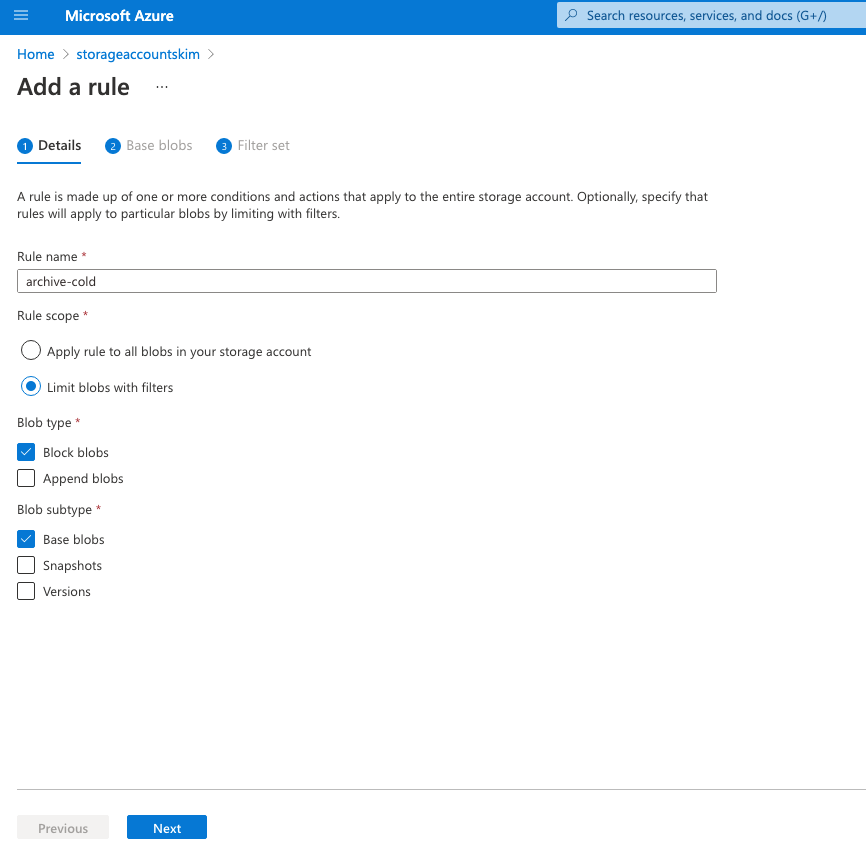Open the ellipsis more options menu
866x850 pixels.
click(x=162, y=87)
